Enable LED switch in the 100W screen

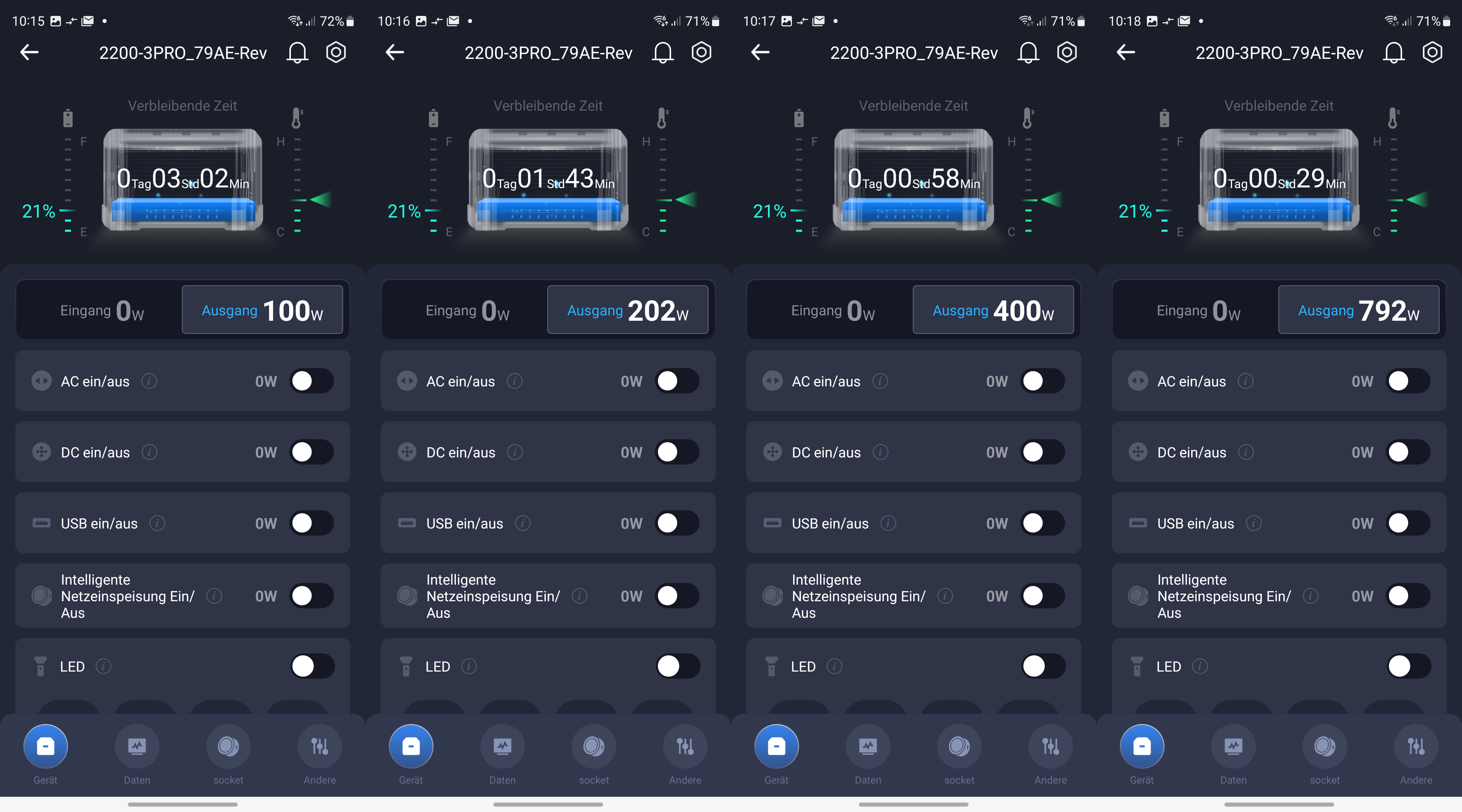pyautogui.click(x=312, y=666)
